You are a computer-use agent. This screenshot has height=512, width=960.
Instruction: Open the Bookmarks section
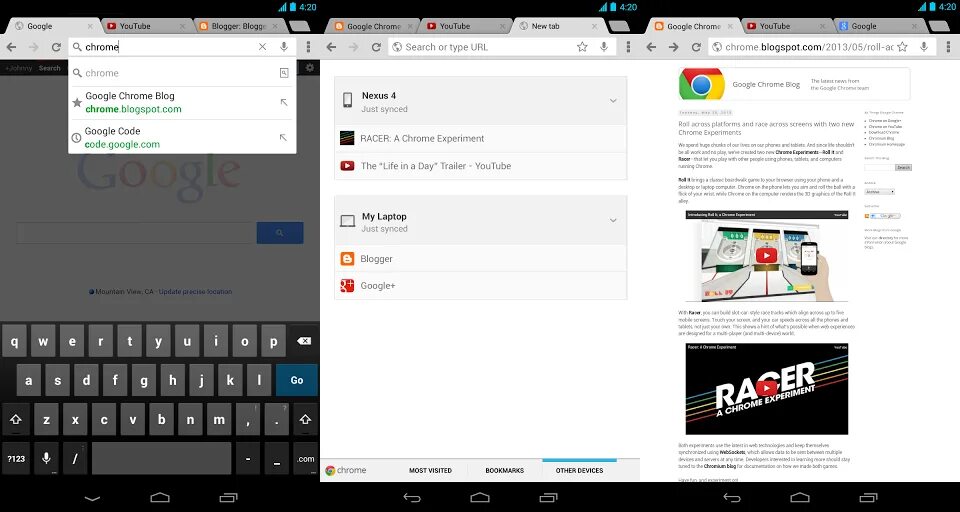[504, 470]
